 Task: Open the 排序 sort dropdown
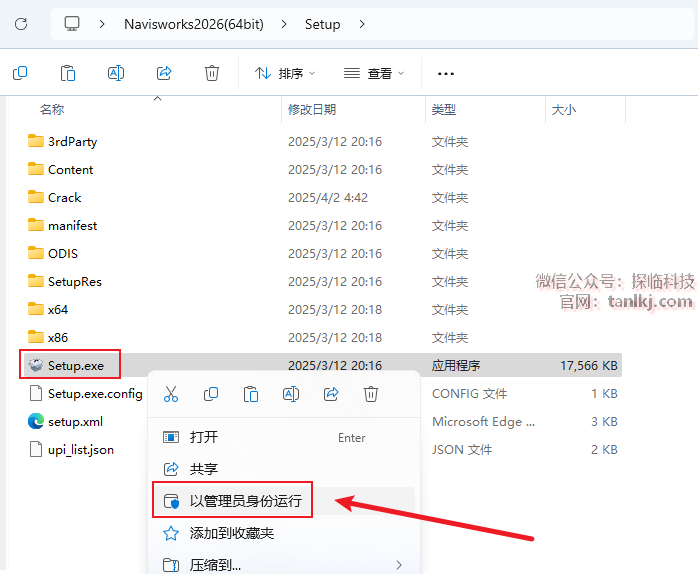click(x=285, y=73)
